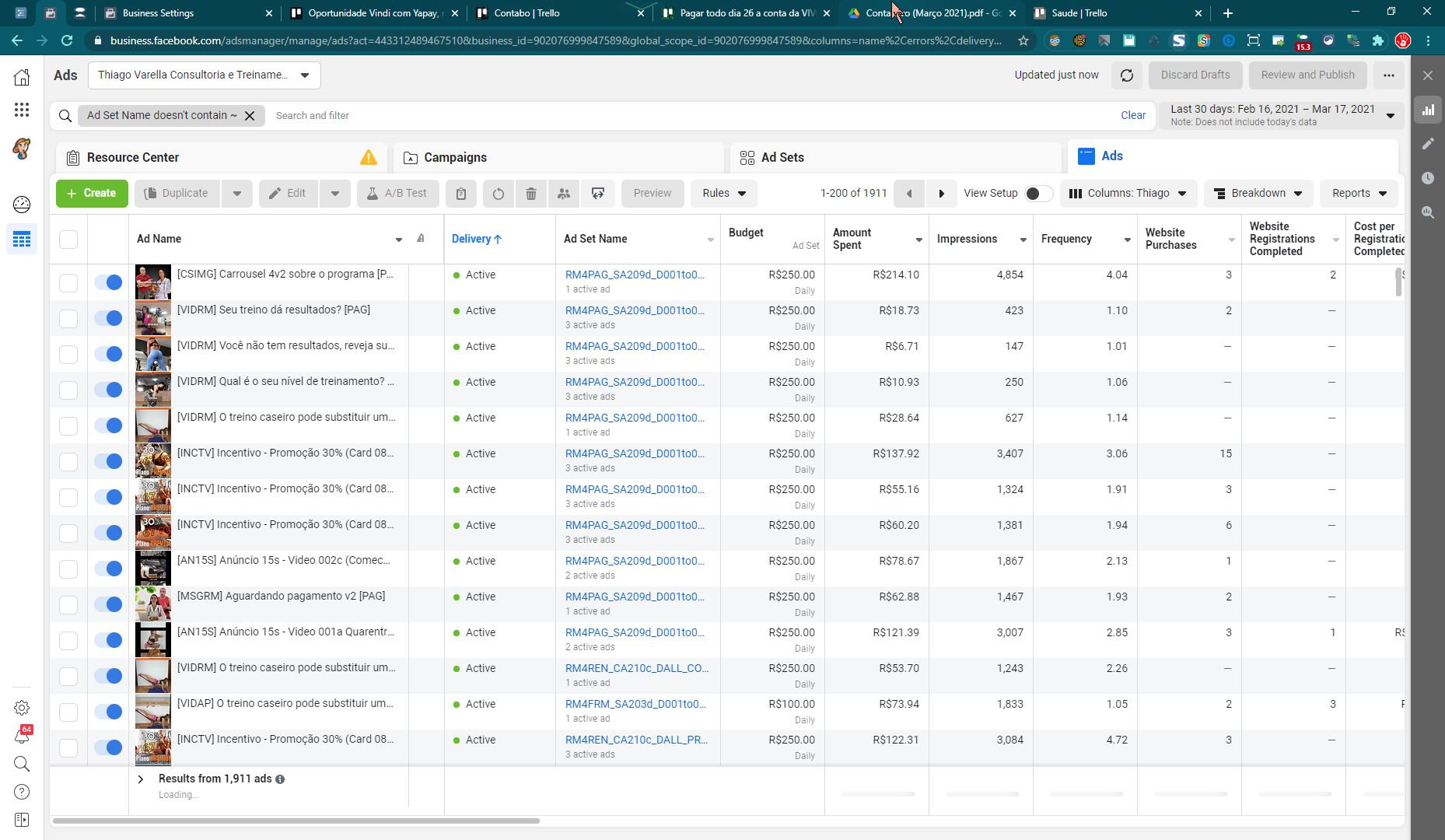Check the select-all ads header checkbox
The width and height of the screenshot is (1445, 840).
68,240
